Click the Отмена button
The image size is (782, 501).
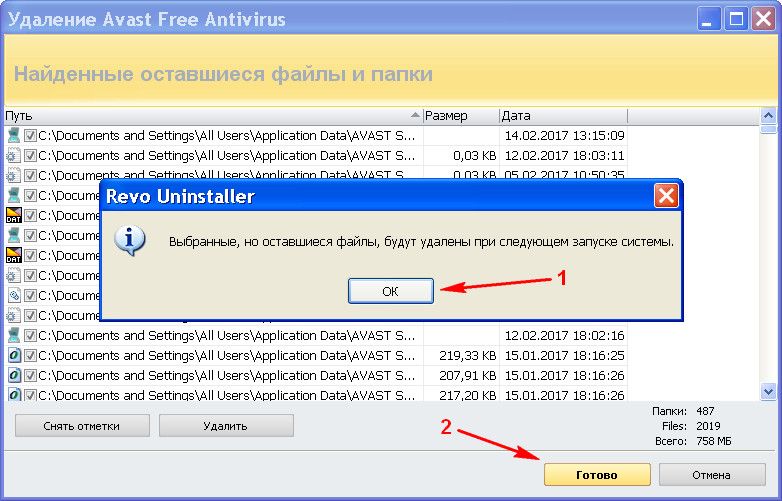pyautogui.click(x=712, y=475)
